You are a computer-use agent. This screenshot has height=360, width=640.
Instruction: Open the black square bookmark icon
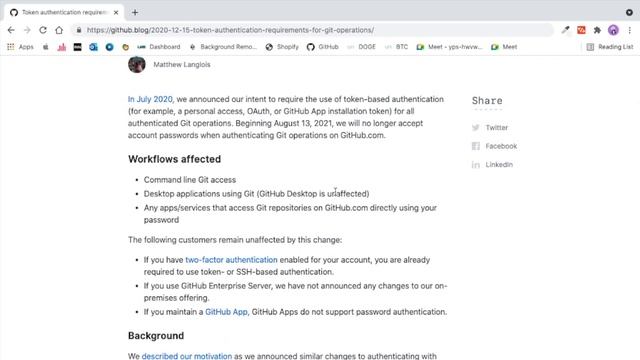[x=78, y=47]
